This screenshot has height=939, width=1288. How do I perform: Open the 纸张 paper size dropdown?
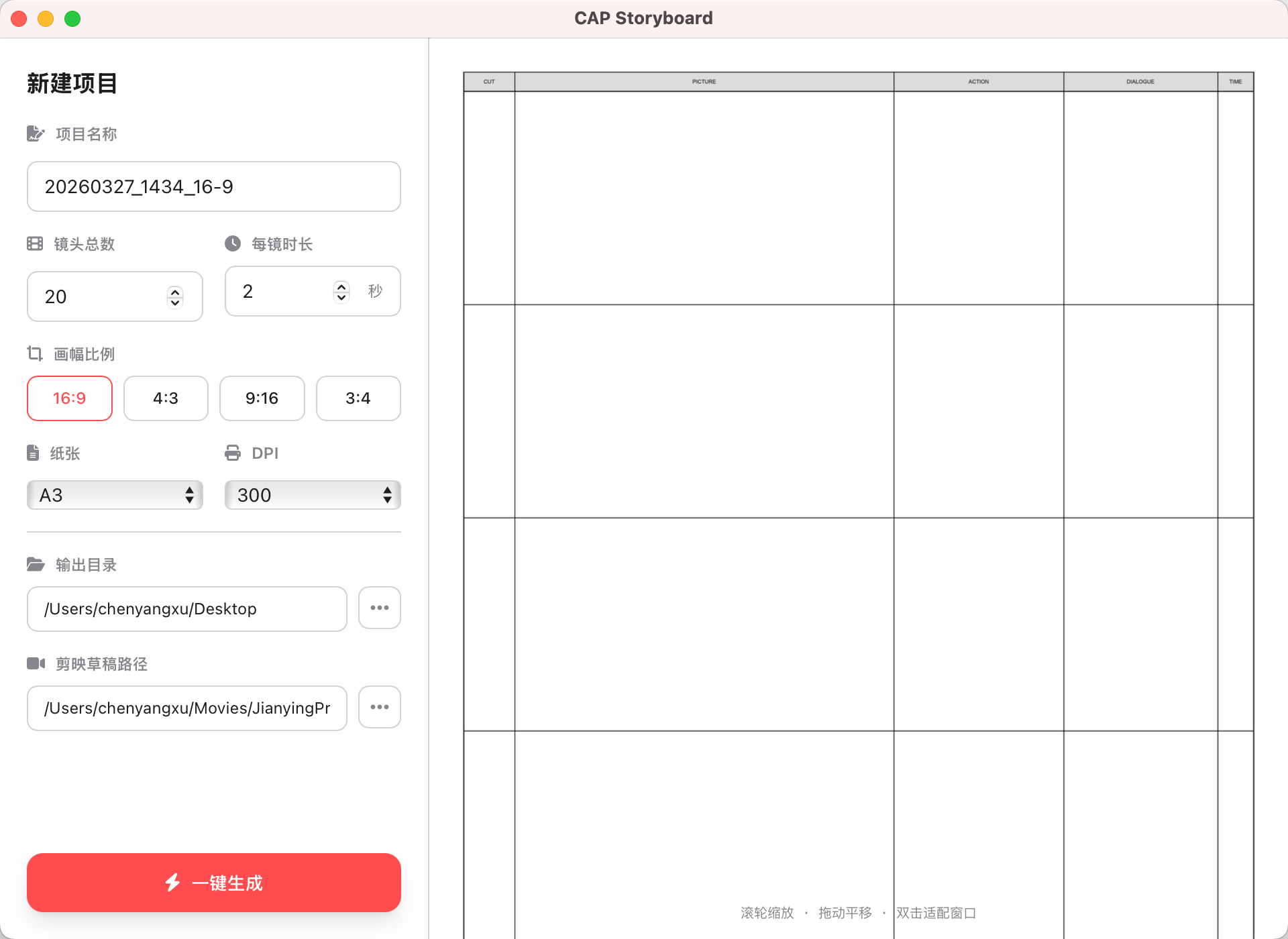click(114, 494)
